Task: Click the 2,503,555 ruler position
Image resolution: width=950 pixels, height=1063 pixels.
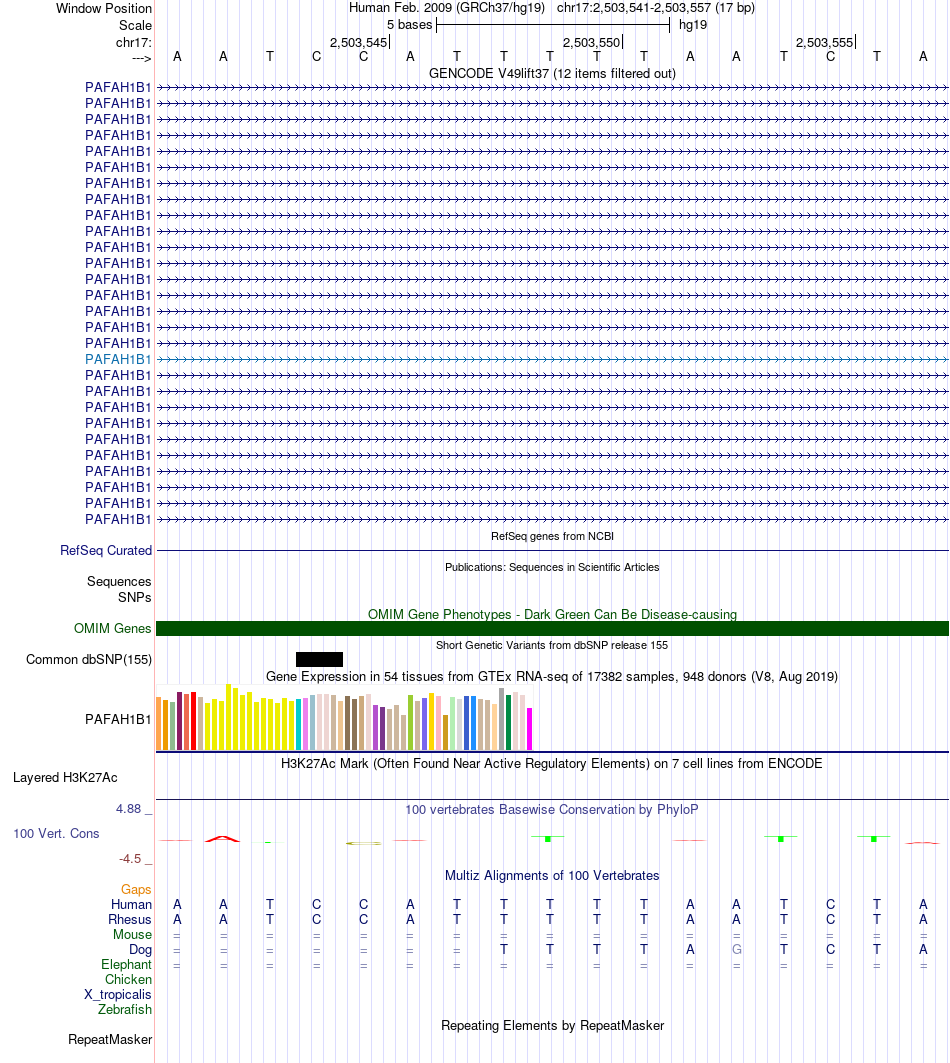Action: click(825, 42)
